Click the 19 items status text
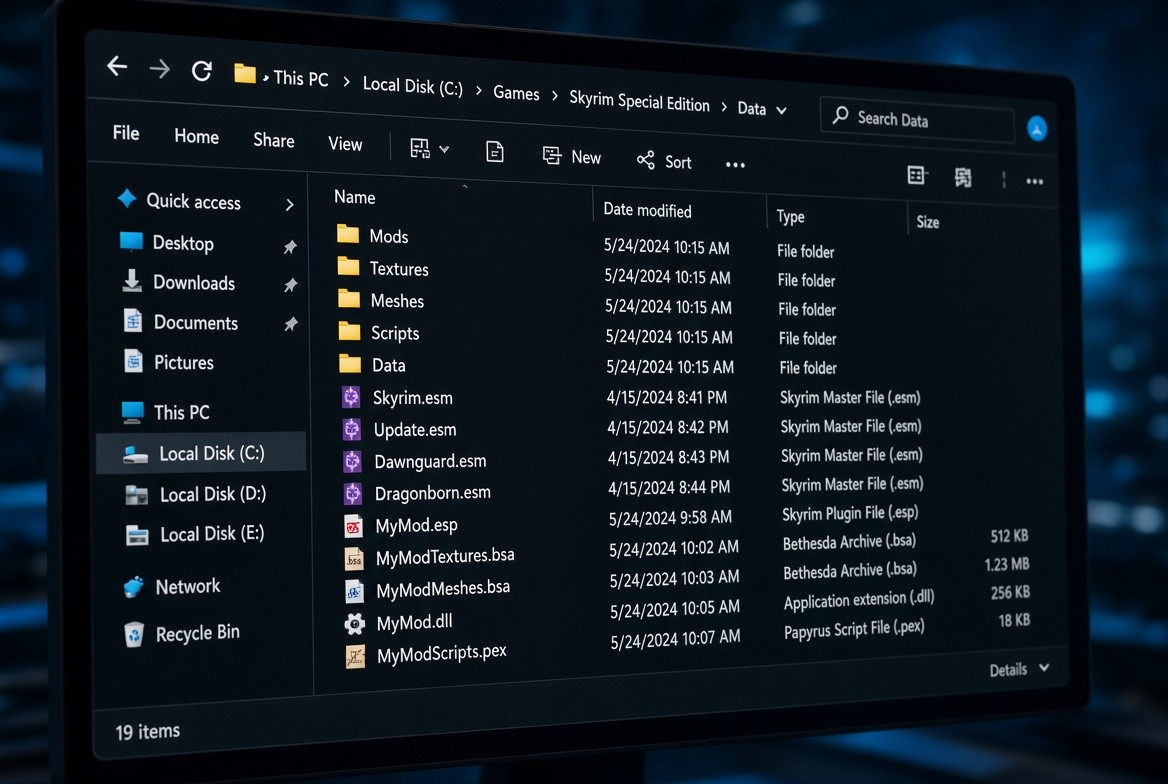This screenshot has width=1168, height=784. 147,732
